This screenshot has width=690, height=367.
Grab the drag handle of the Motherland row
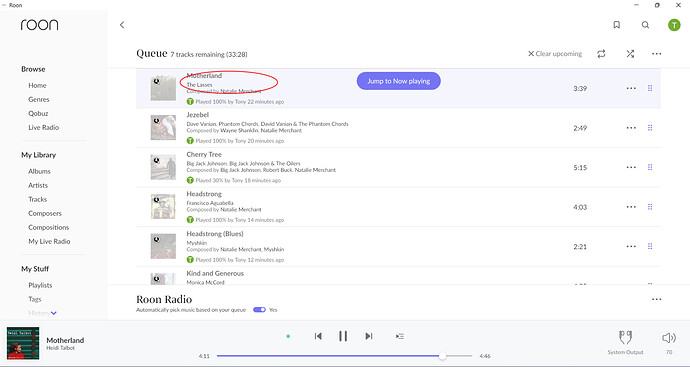650,88
